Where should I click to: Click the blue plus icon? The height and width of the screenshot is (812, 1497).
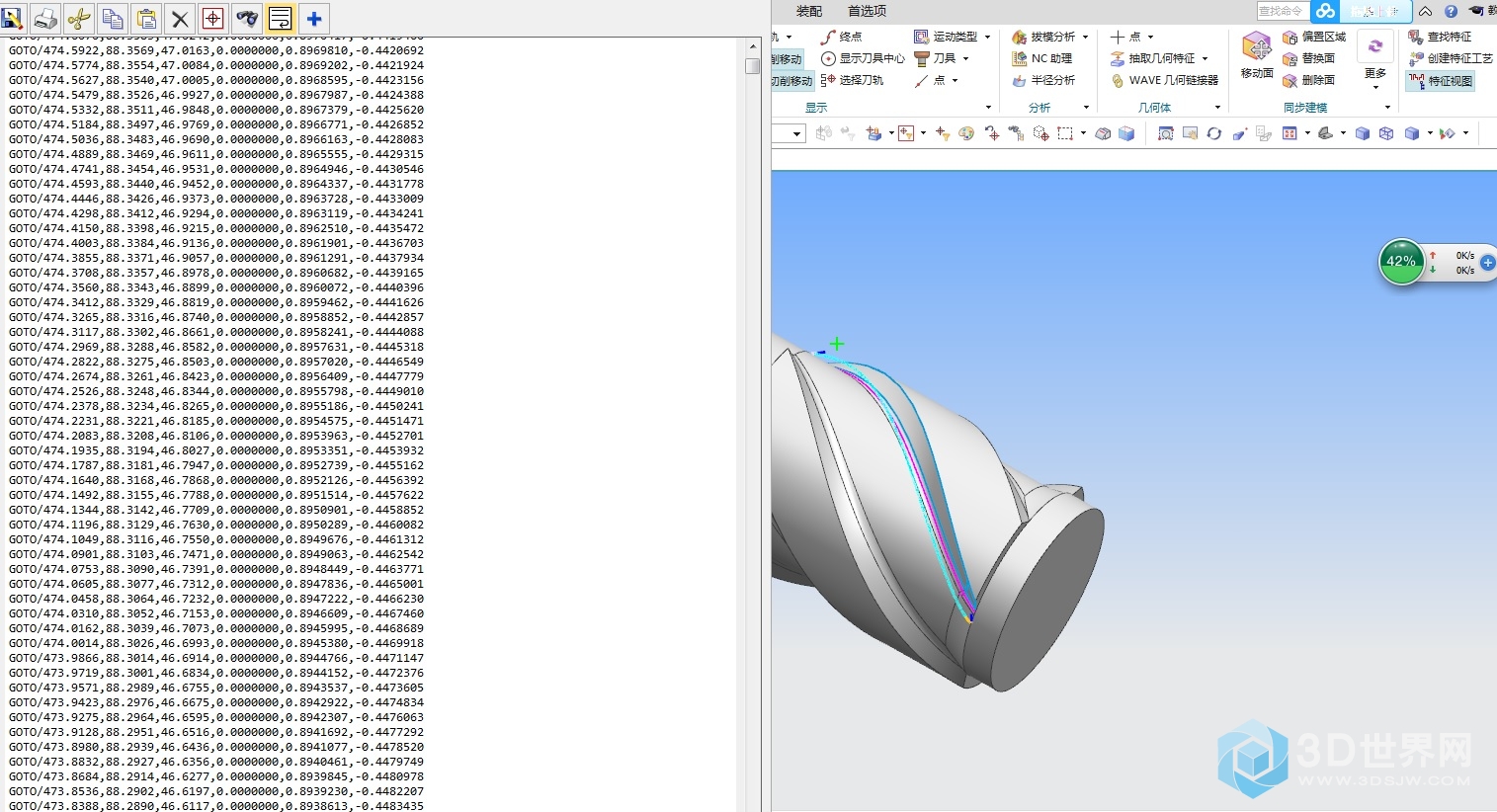click(x=314, y=18)
